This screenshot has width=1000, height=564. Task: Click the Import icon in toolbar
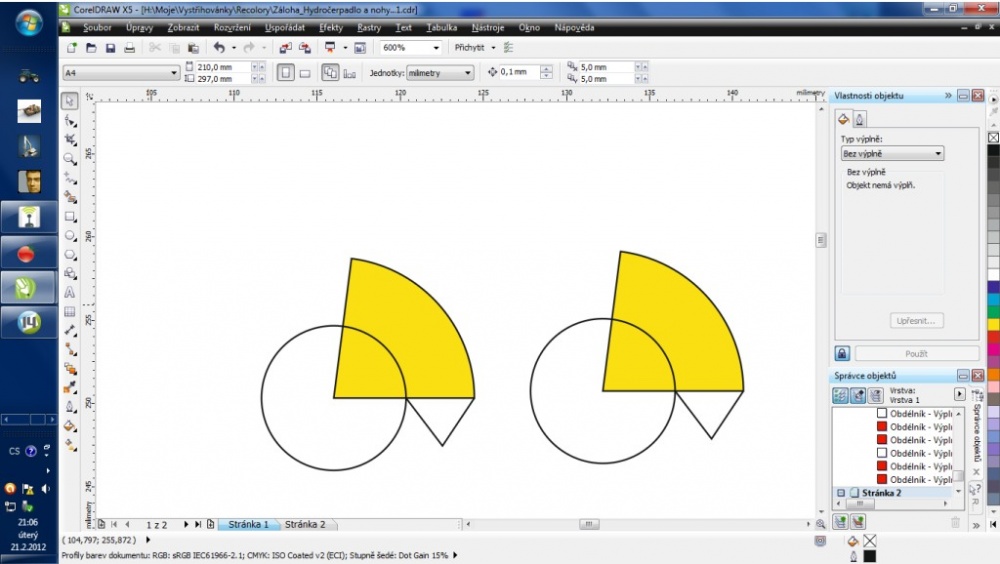pyautogui.click(x=285, y=48)
